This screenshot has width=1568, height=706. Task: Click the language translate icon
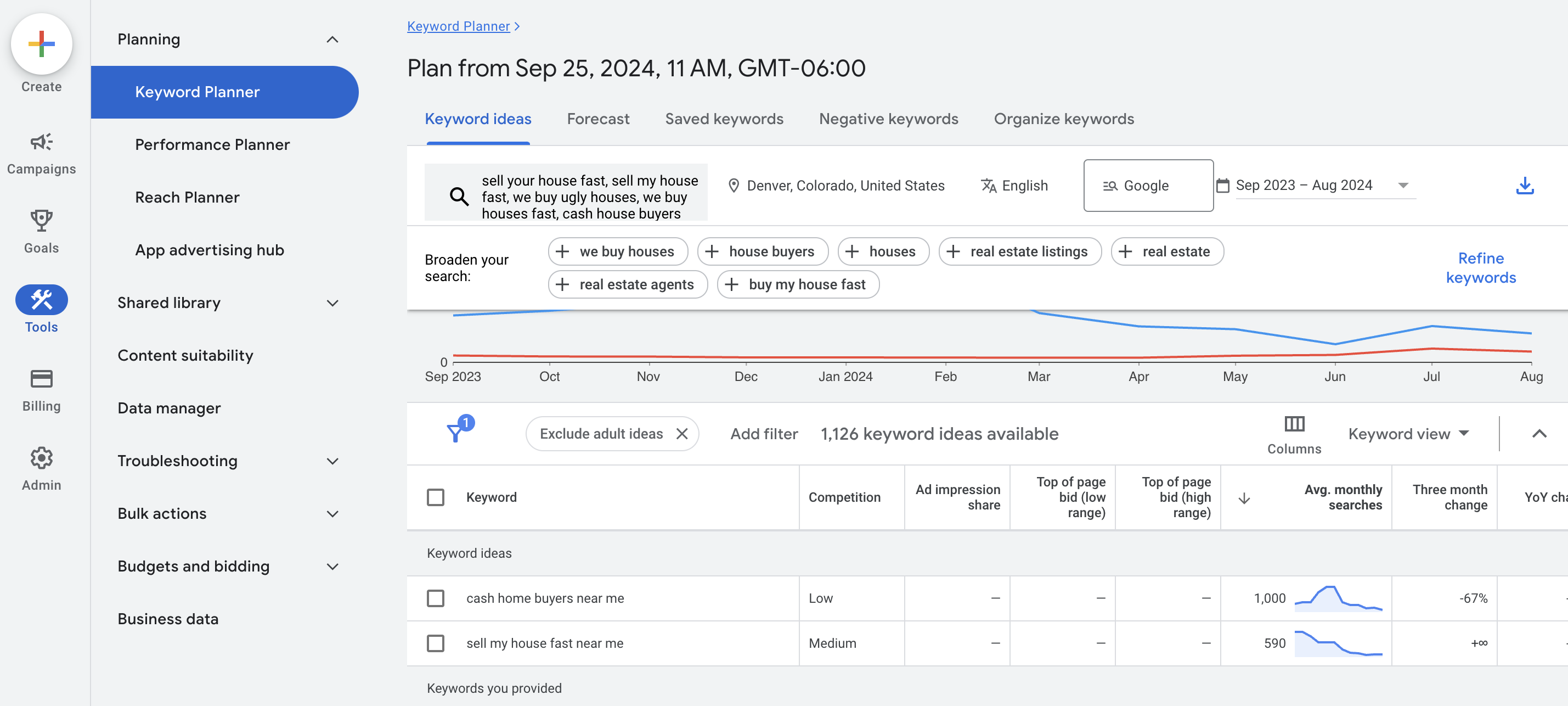pyautogui.click(x=989, y=186)
